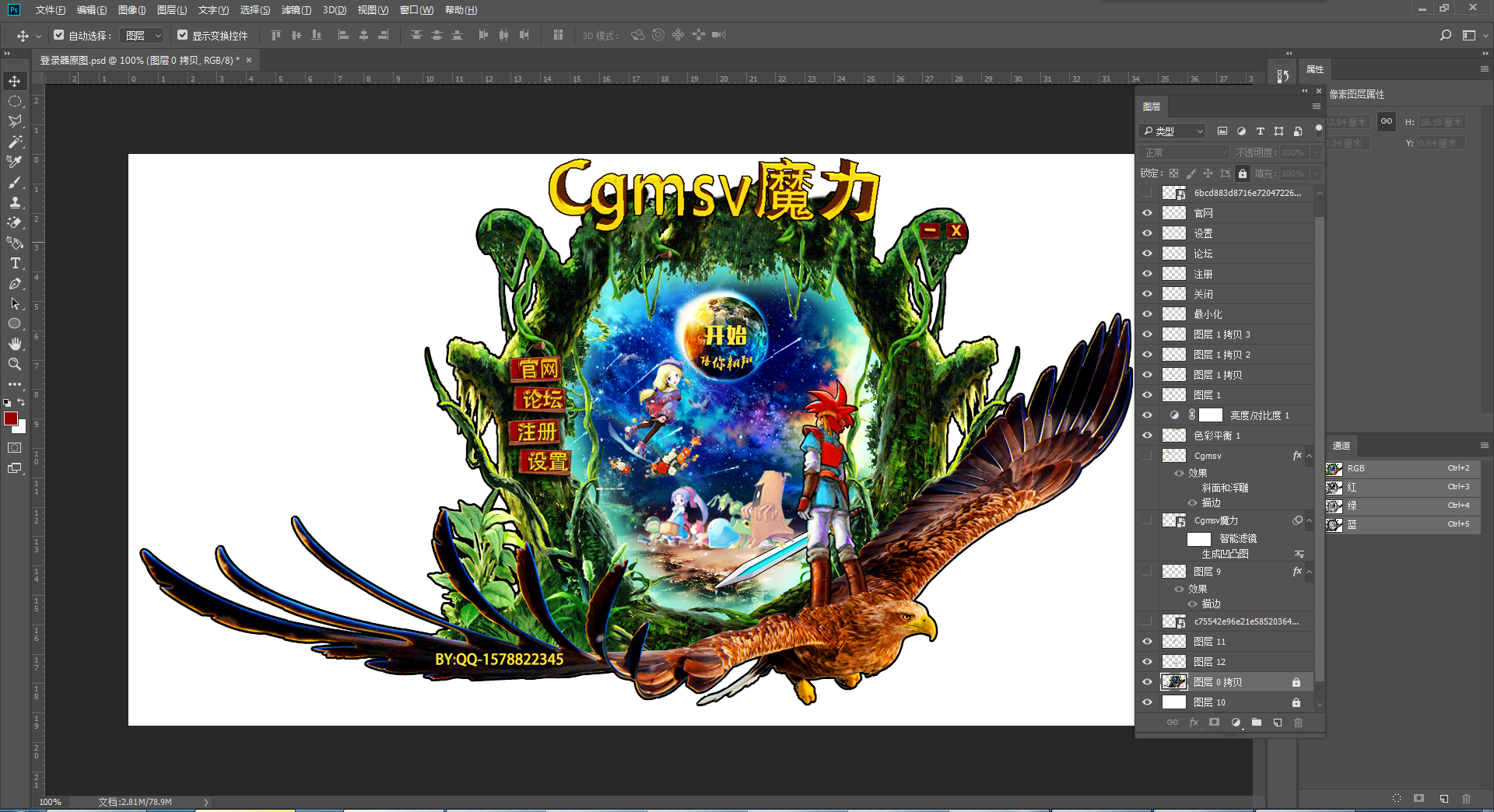The width and height of the screenshot is (1494, 812).
Task: Click the lock all icon in Layers panel
Action: pos(1243,173)
